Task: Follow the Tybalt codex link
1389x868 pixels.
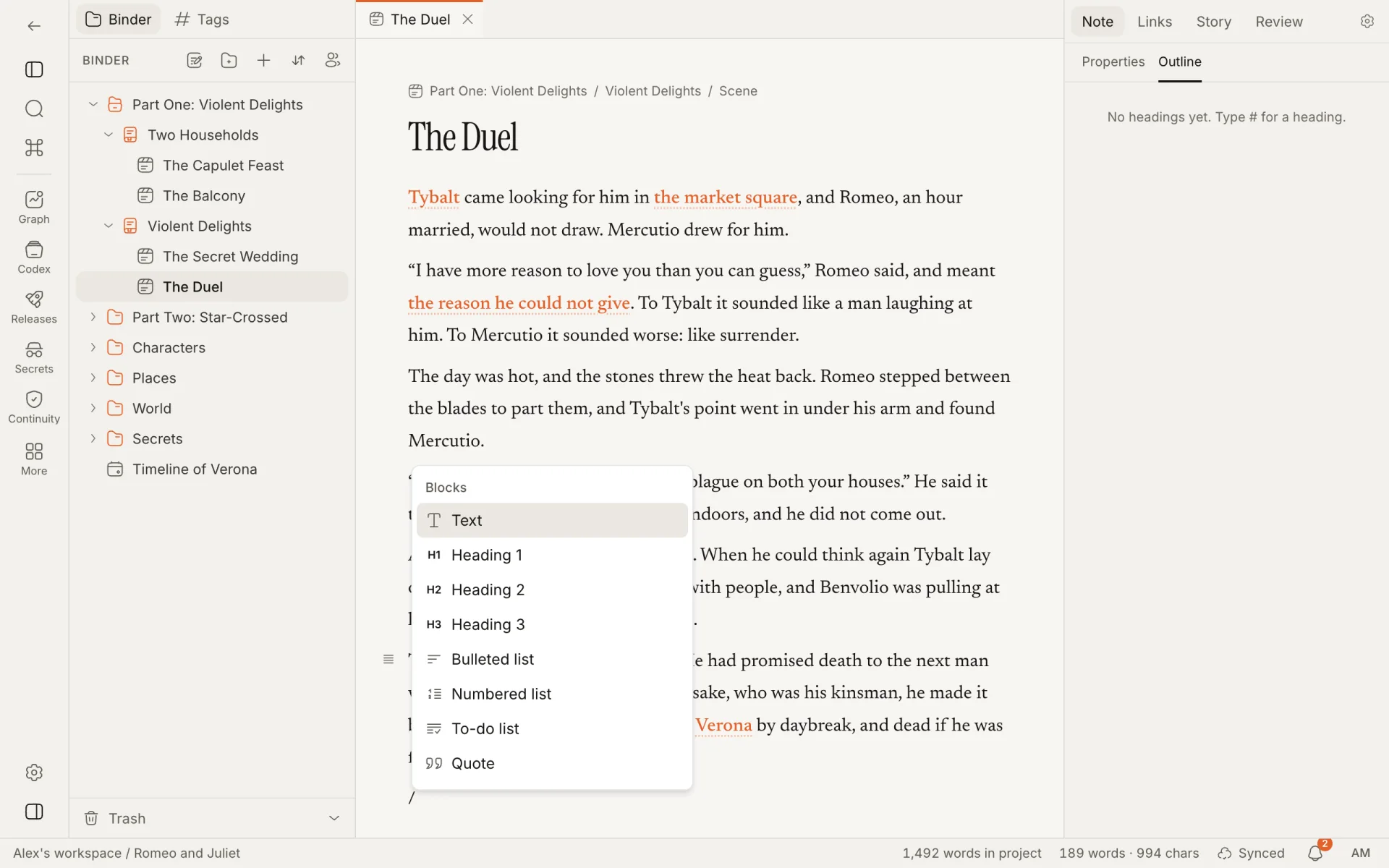Action: click(433, 197)
